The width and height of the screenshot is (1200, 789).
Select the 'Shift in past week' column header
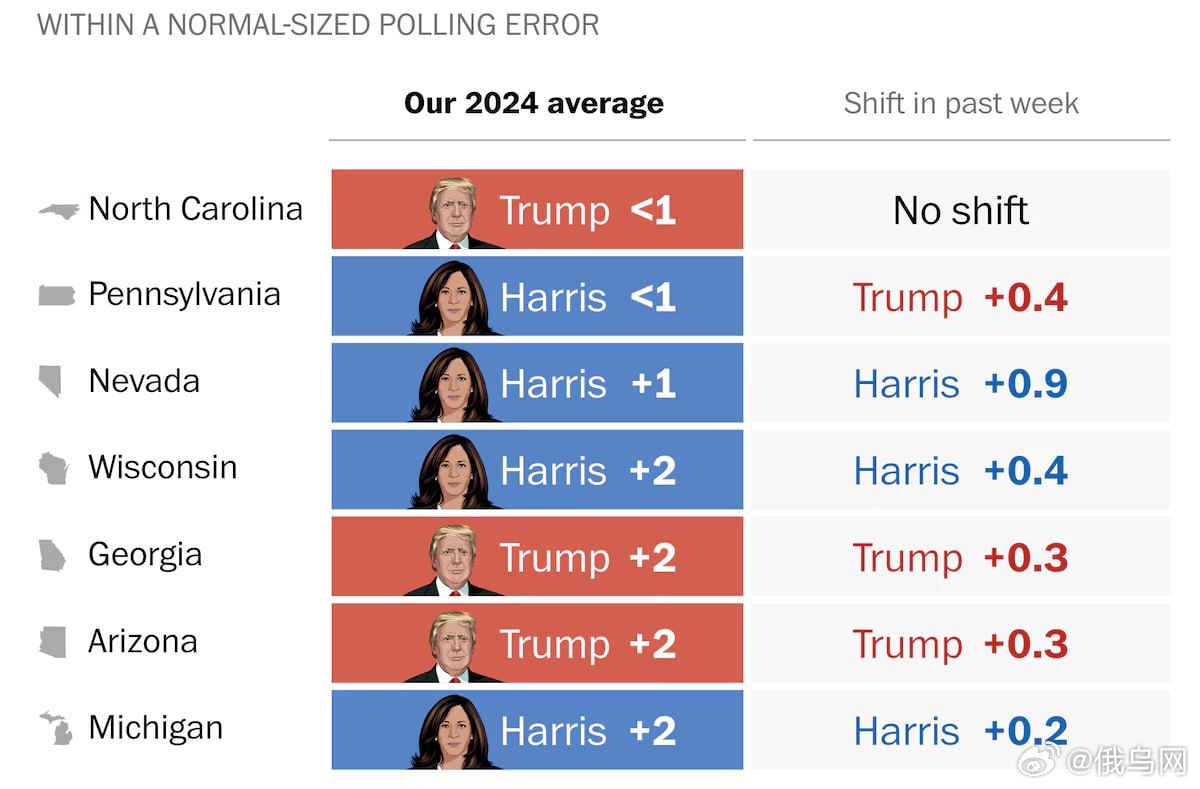961,103
